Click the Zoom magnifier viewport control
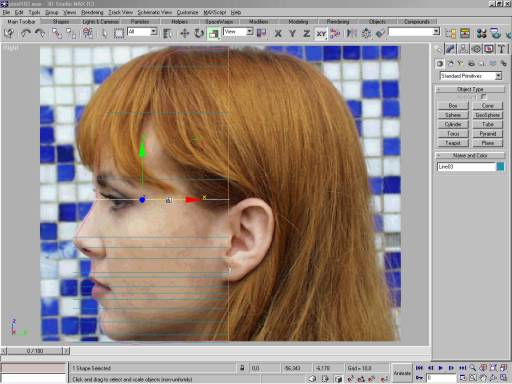This screenshot has height=384, width=512. (473, 368)
